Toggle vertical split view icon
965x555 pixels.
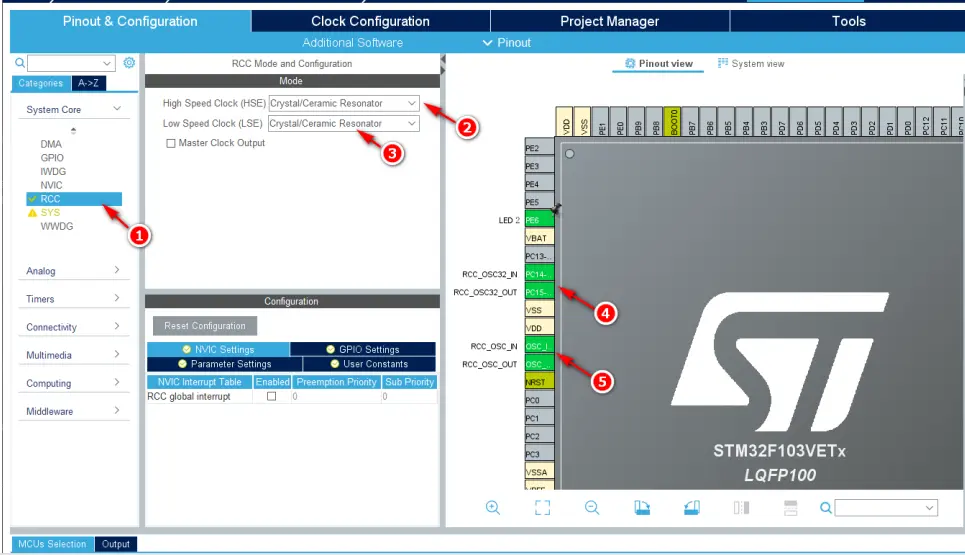point(741,508)
